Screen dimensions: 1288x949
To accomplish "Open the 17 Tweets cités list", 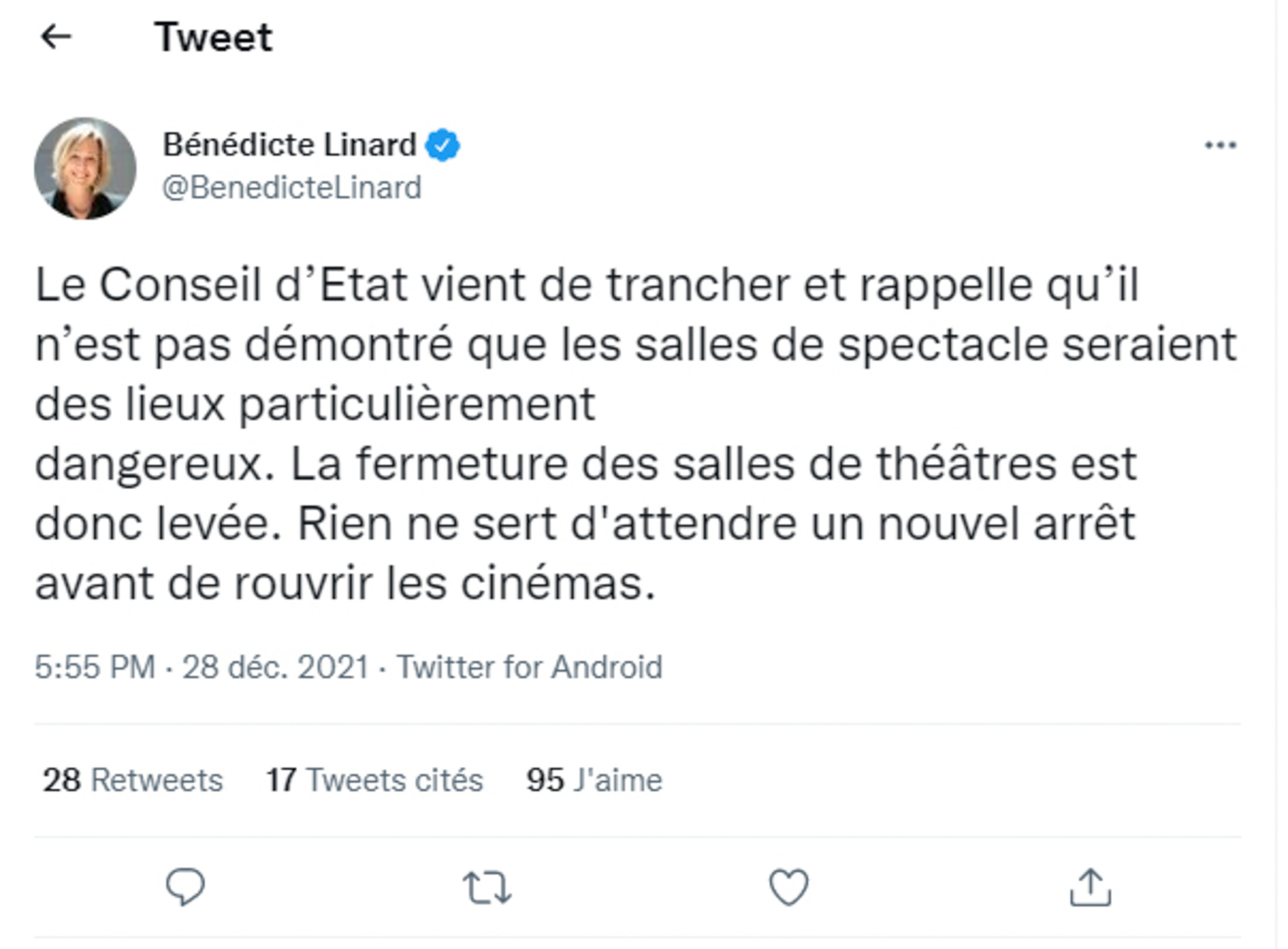I will (375, 780).
